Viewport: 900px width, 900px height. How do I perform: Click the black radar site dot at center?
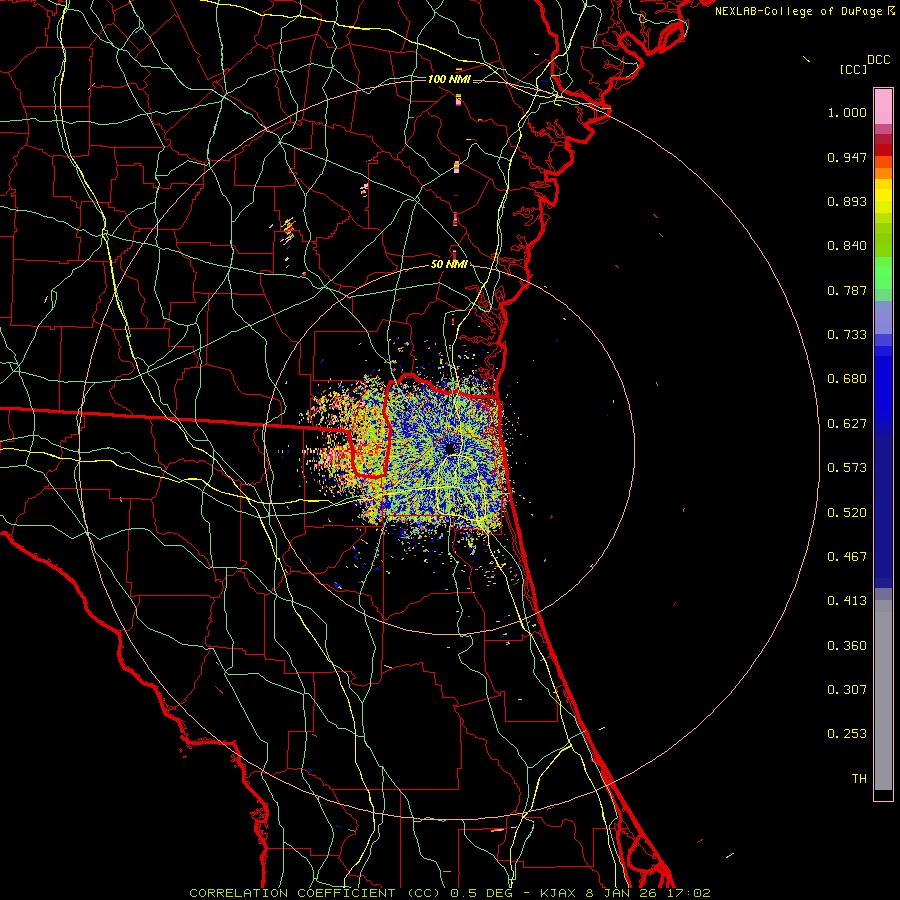pos(451,448)
